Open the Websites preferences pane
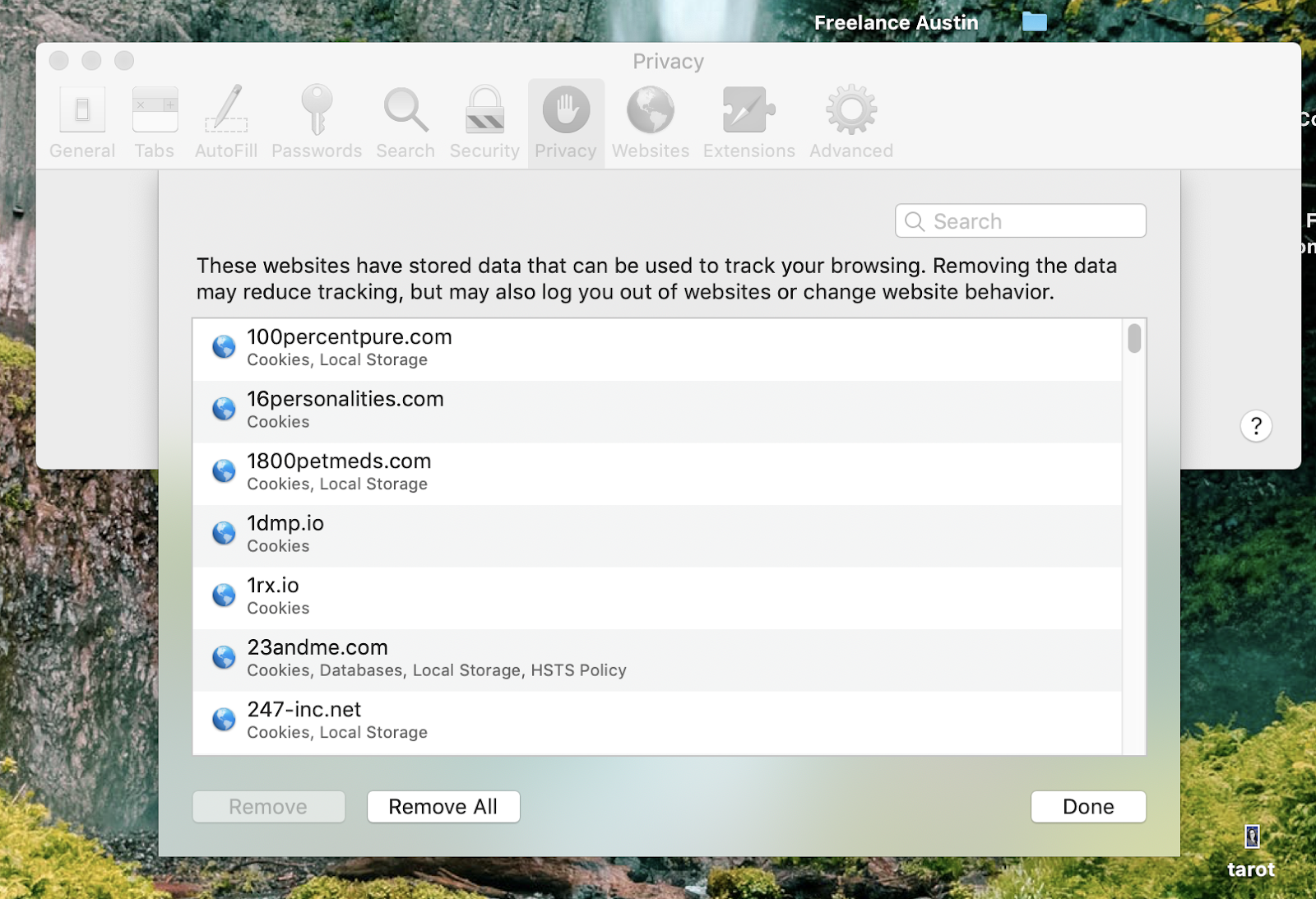The width and height of the screenshot is (1316, 899). click(x=651, y=123)
